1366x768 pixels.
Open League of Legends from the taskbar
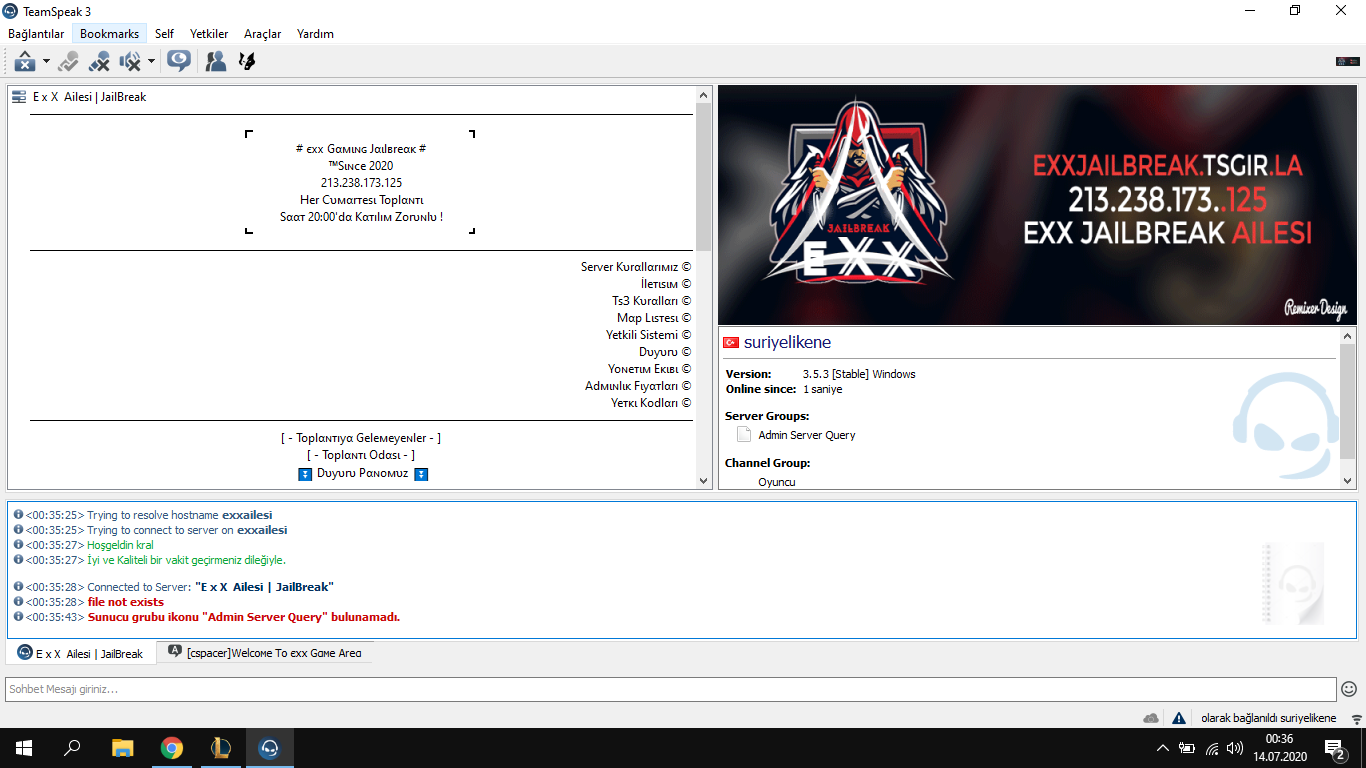(x=221, y=748)
